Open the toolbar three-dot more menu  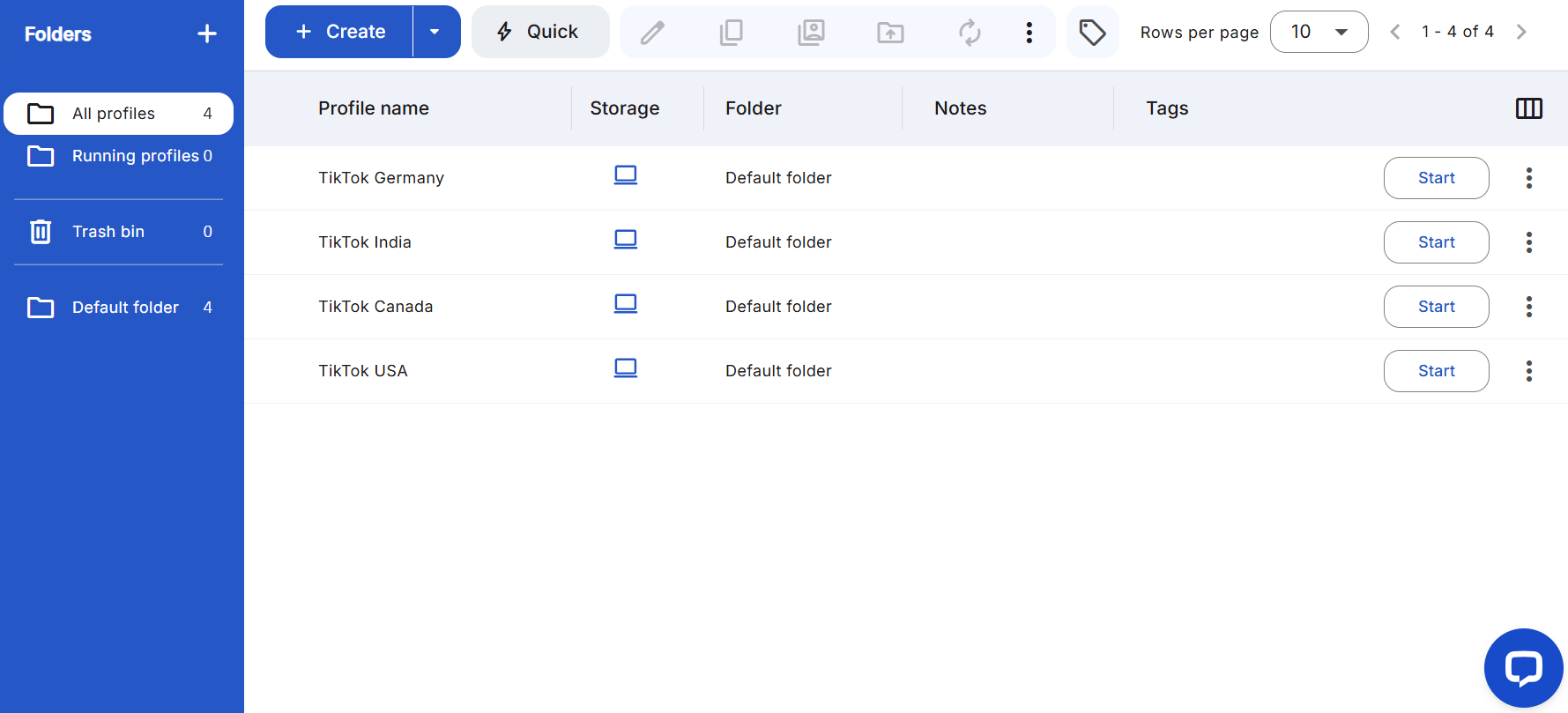pos(1029,33)
